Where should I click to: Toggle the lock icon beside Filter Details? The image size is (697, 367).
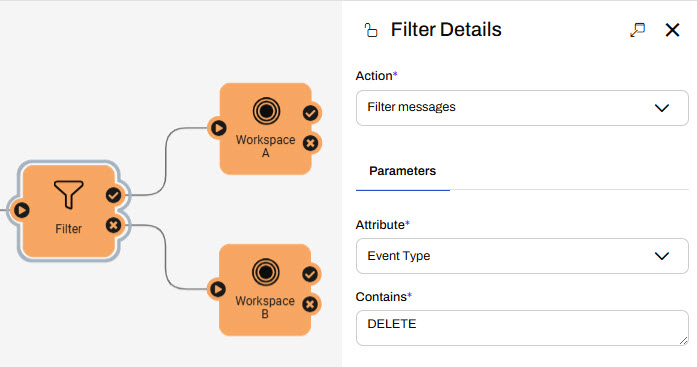[371, 30]
